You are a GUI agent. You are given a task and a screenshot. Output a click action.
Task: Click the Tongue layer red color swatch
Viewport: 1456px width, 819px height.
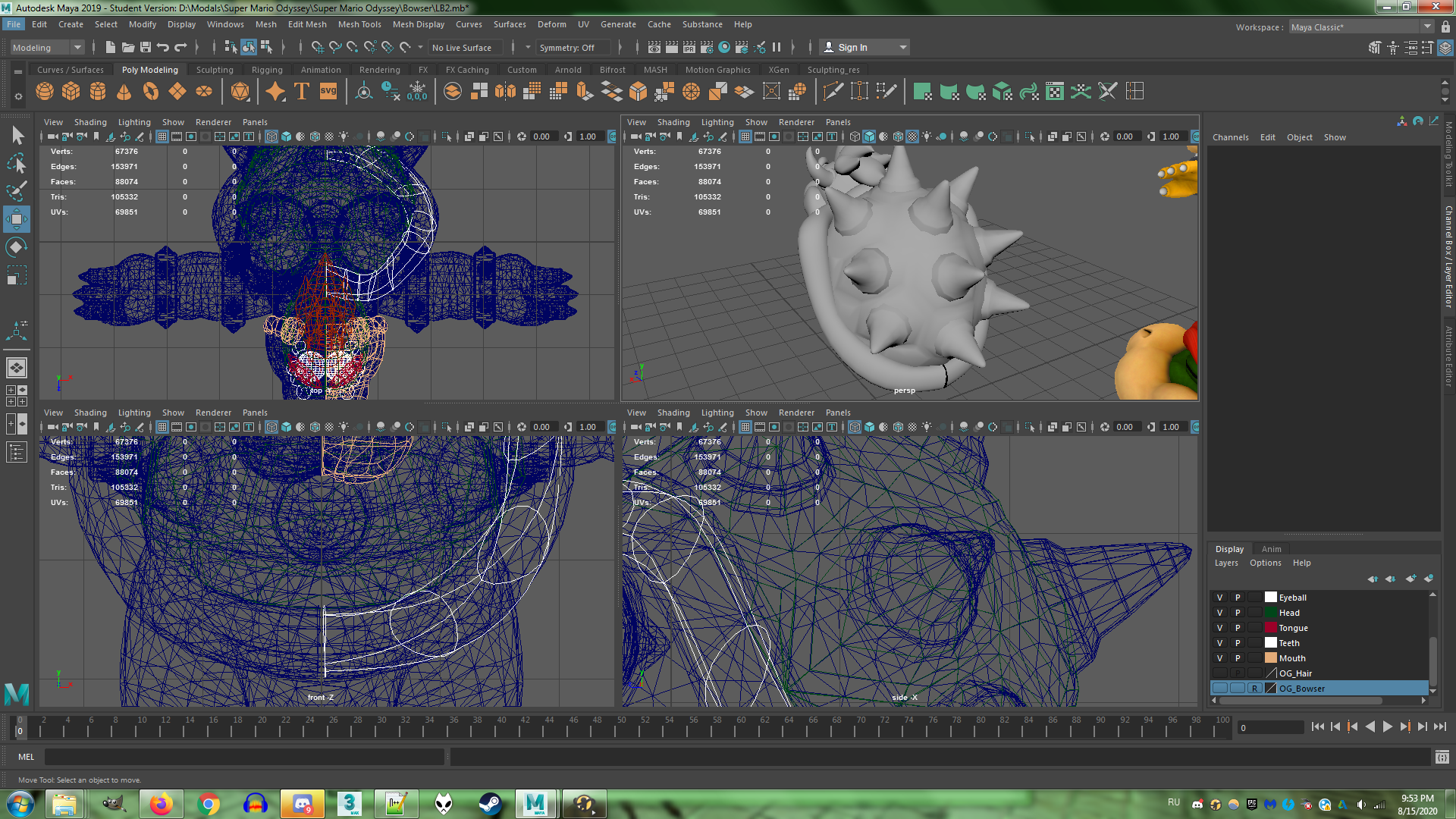[1271, 628]
